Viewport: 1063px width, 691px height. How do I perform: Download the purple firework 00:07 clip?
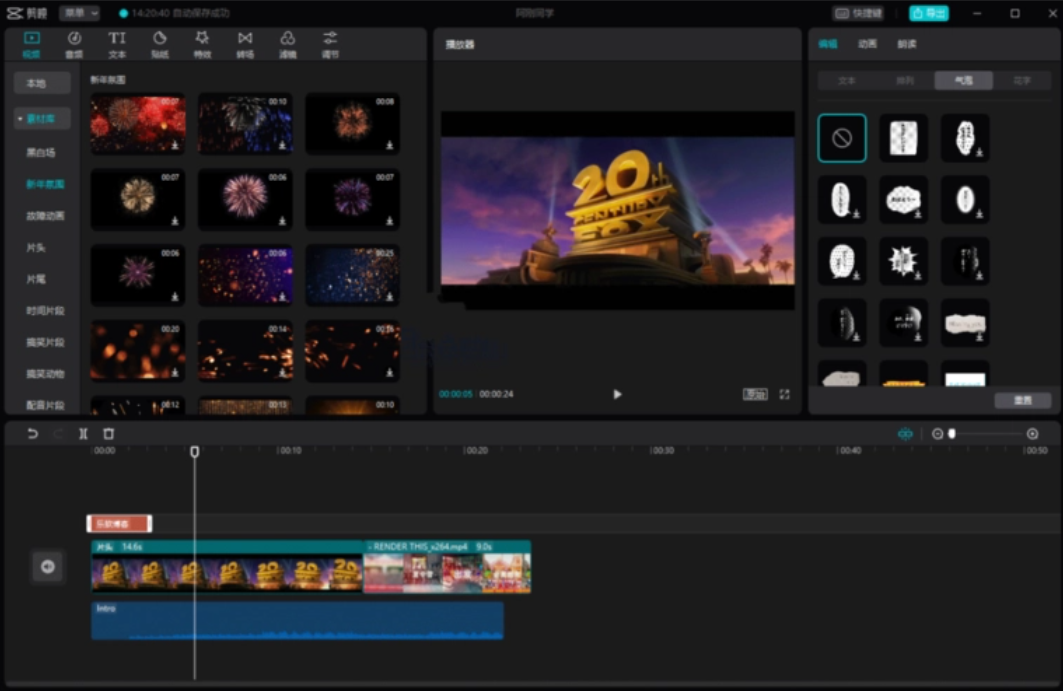click(390, 222)
